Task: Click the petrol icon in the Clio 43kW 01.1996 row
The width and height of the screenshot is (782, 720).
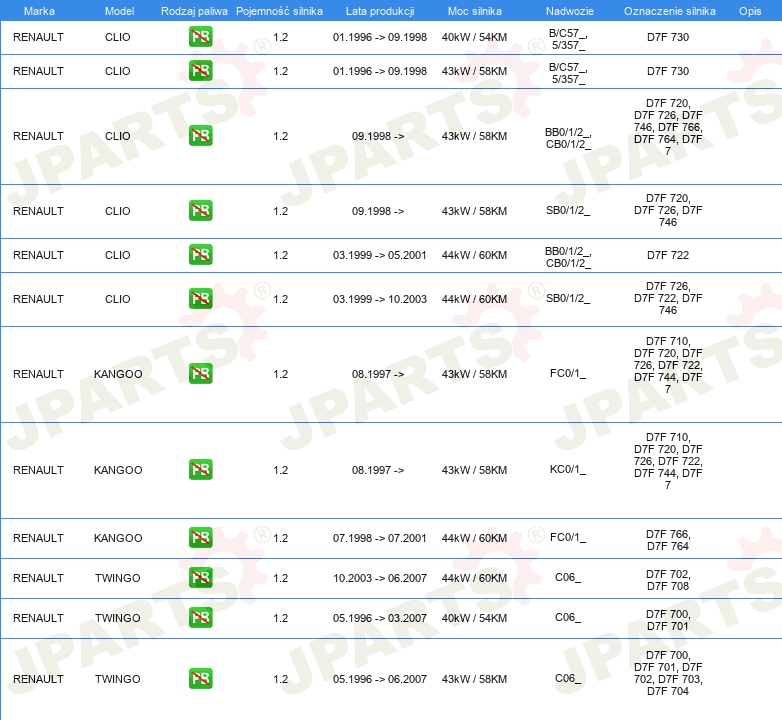Action: [x=200, y=71]
